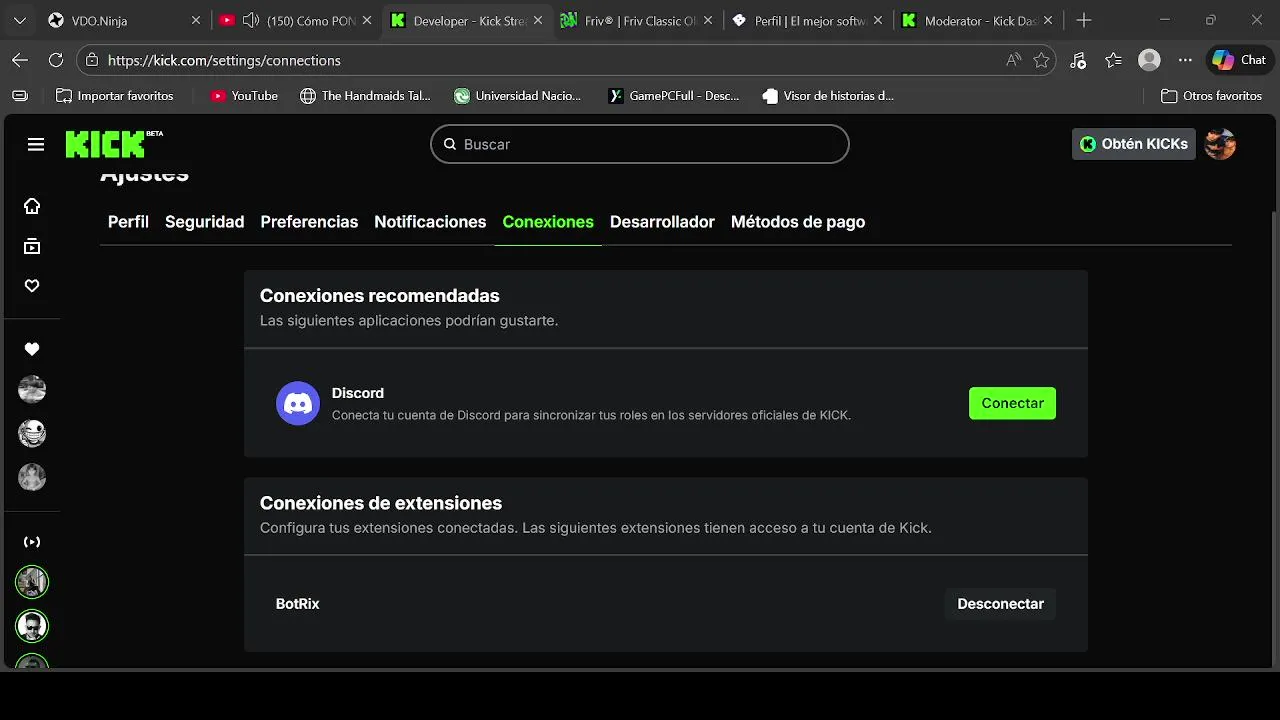Close the Developer - Kick Streaming tab
1280x720 pixels.
pos(538,20)
